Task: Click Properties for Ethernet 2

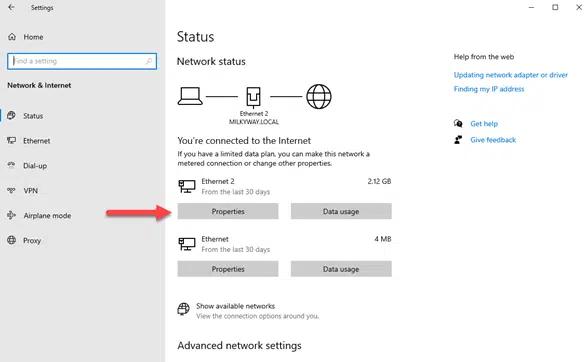Action: [228, 211]
